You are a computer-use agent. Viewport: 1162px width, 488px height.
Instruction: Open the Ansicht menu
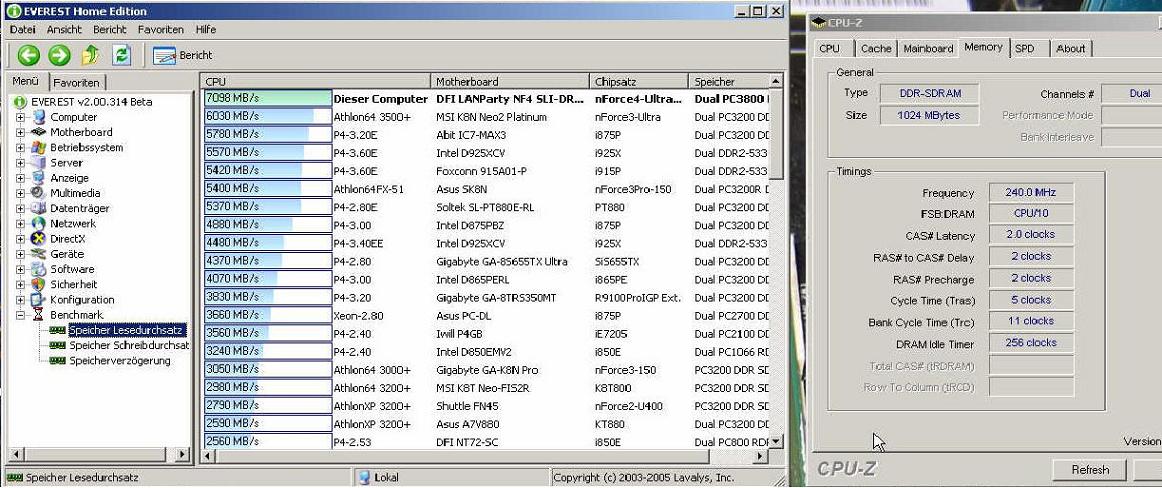point(64,30)
